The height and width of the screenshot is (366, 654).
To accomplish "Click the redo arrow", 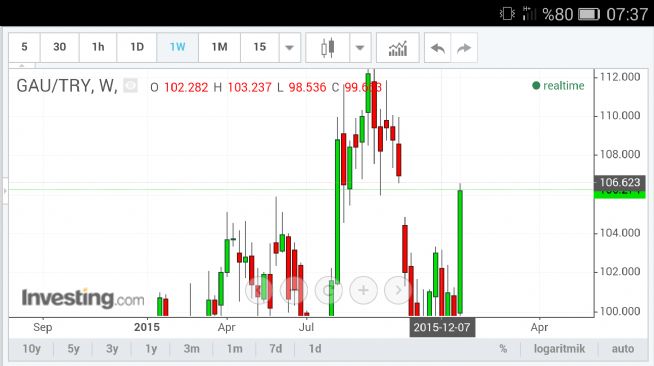I will [x=464, y=48].
